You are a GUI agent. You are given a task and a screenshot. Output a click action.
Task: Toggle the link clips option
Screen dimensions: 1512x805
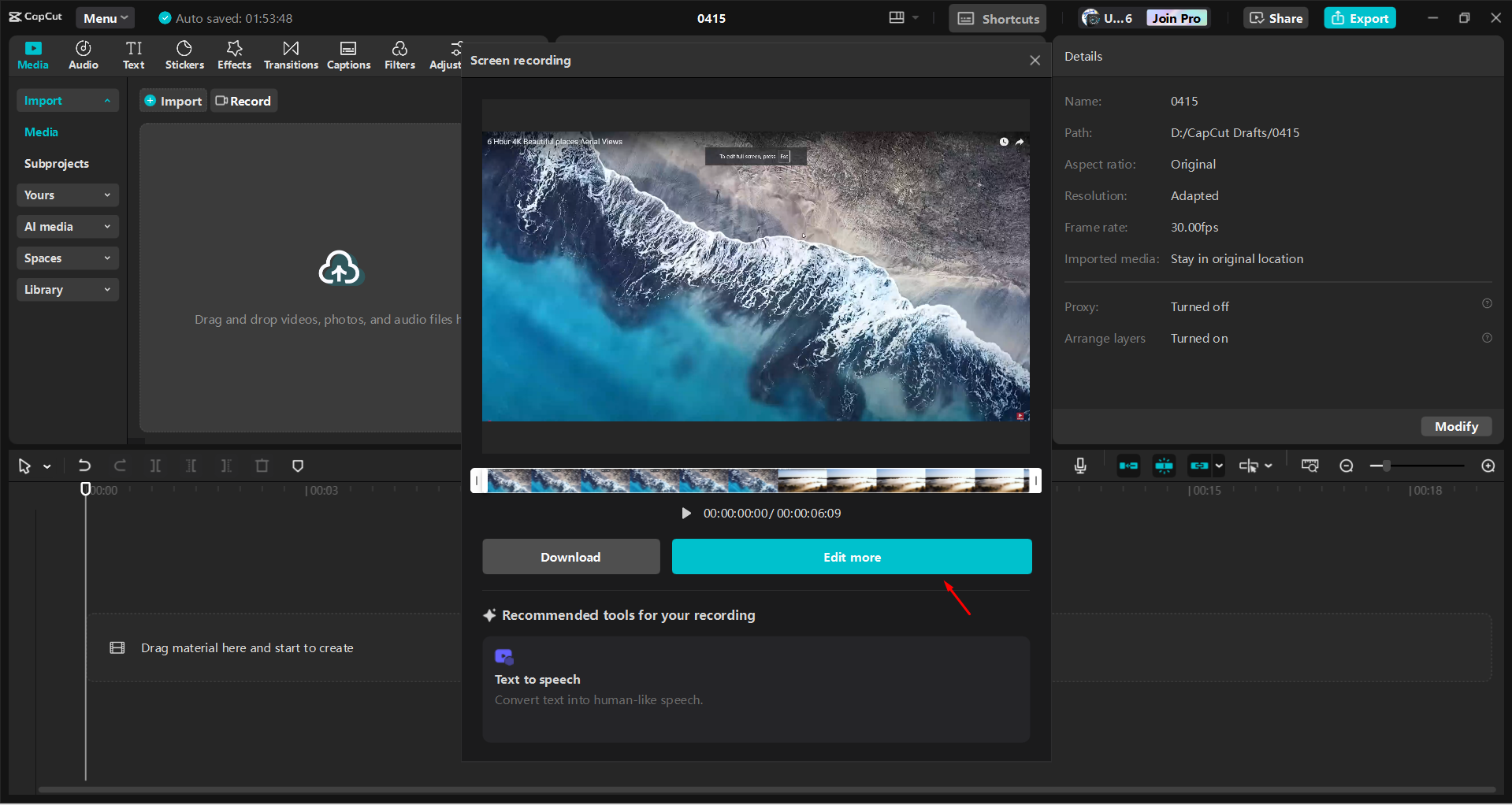(1199, 466)
